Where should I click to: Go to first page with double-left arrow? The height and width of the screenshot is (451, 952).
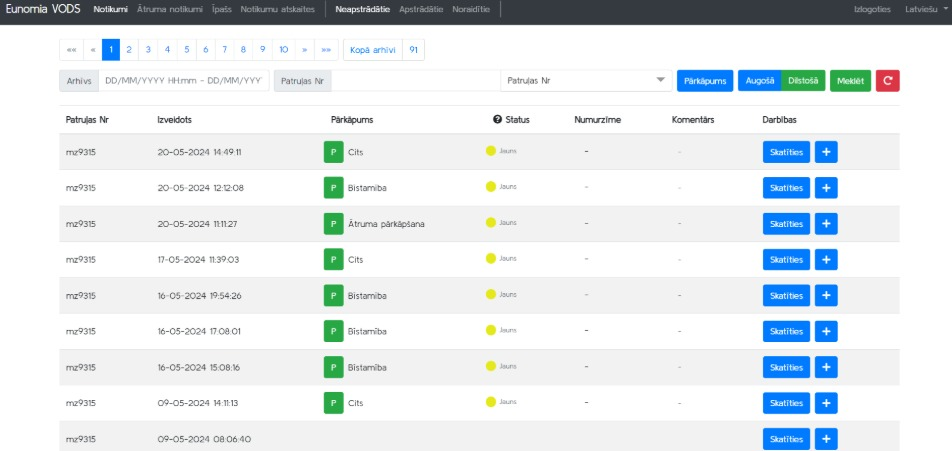72,50
